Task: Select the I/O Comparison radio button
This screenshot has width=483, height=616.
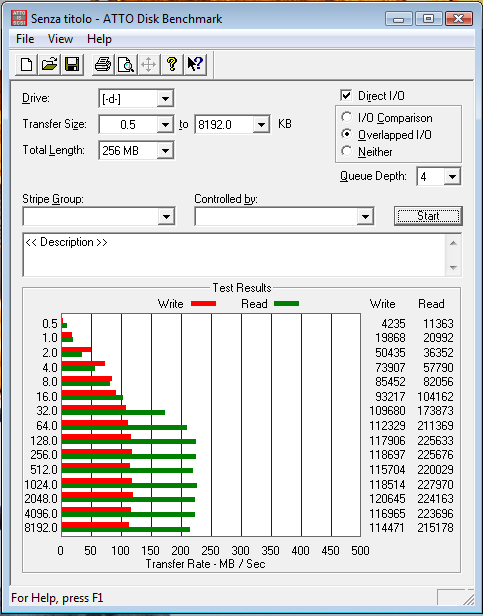Action: (x=347, y=117)
